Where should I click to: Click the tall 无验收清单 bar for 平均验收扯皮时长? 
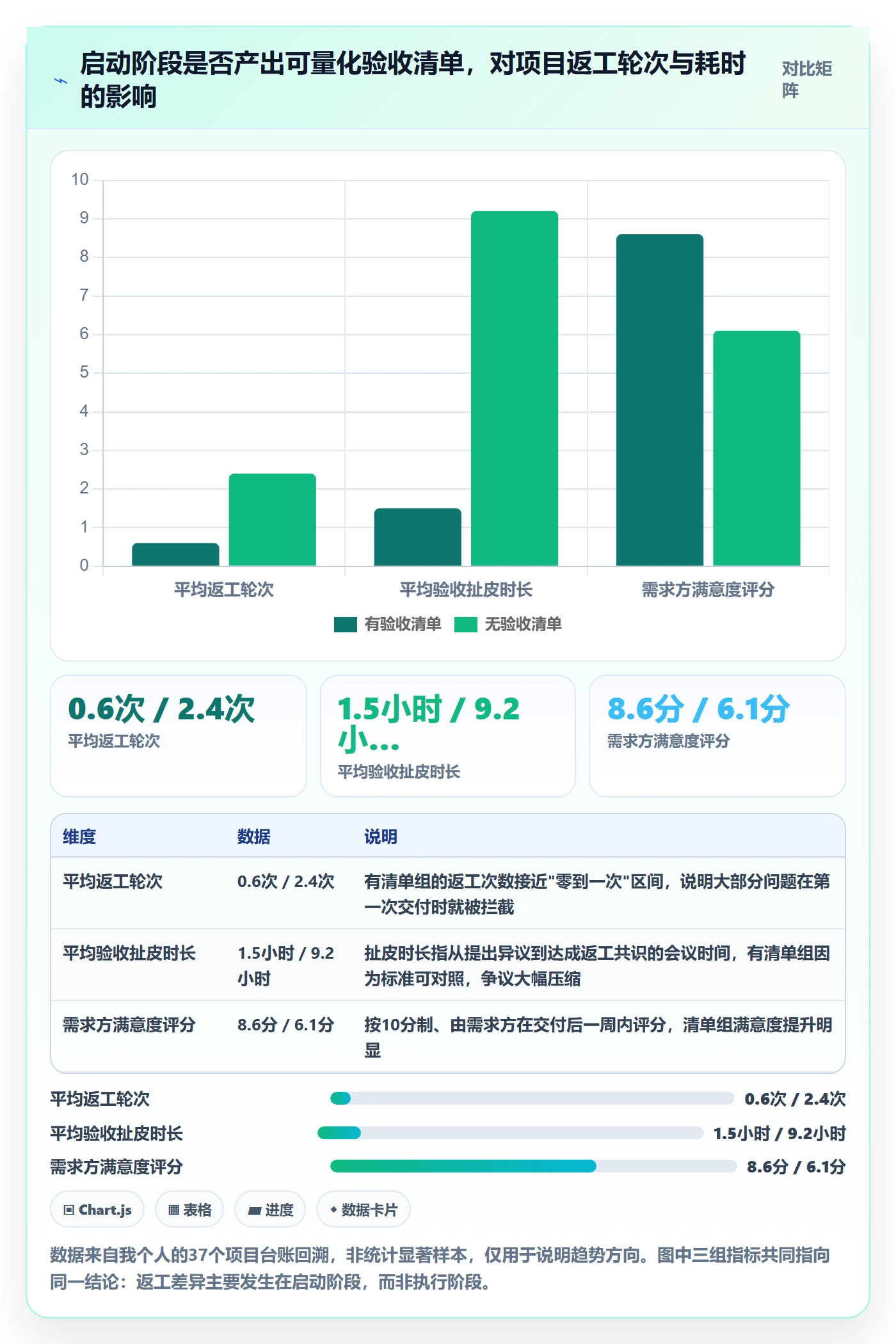tap(515, 388)
